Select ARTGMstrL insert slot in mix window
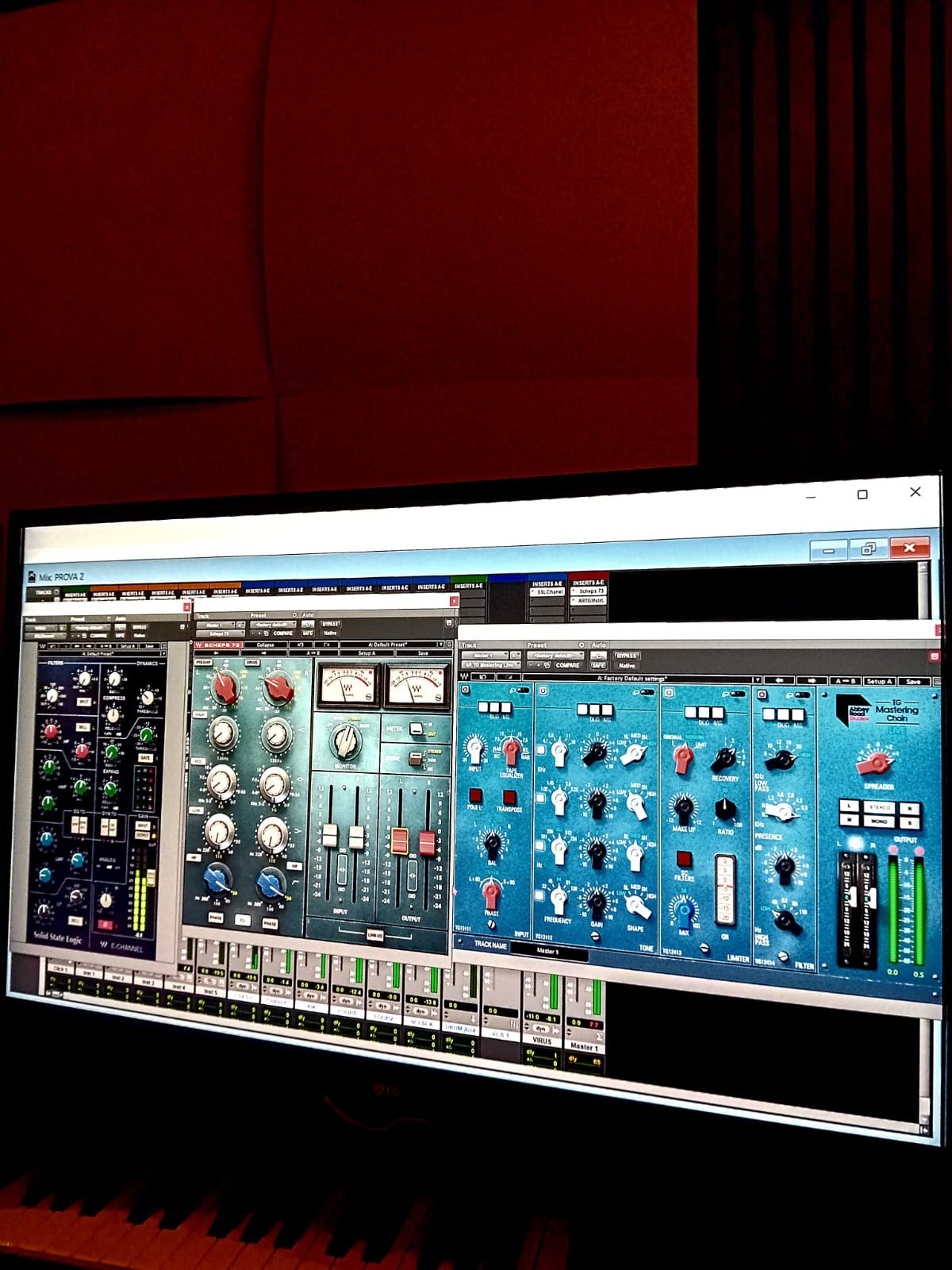952x1270 pixels. pos(589,600)
